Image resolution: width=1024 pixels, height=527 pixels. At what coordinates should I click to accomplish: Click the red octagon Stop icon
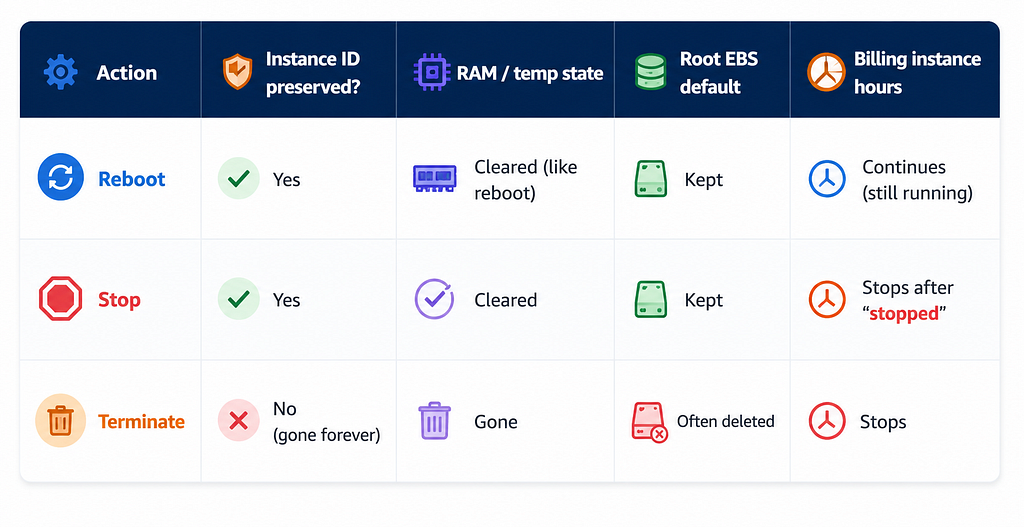click(61, 298)
